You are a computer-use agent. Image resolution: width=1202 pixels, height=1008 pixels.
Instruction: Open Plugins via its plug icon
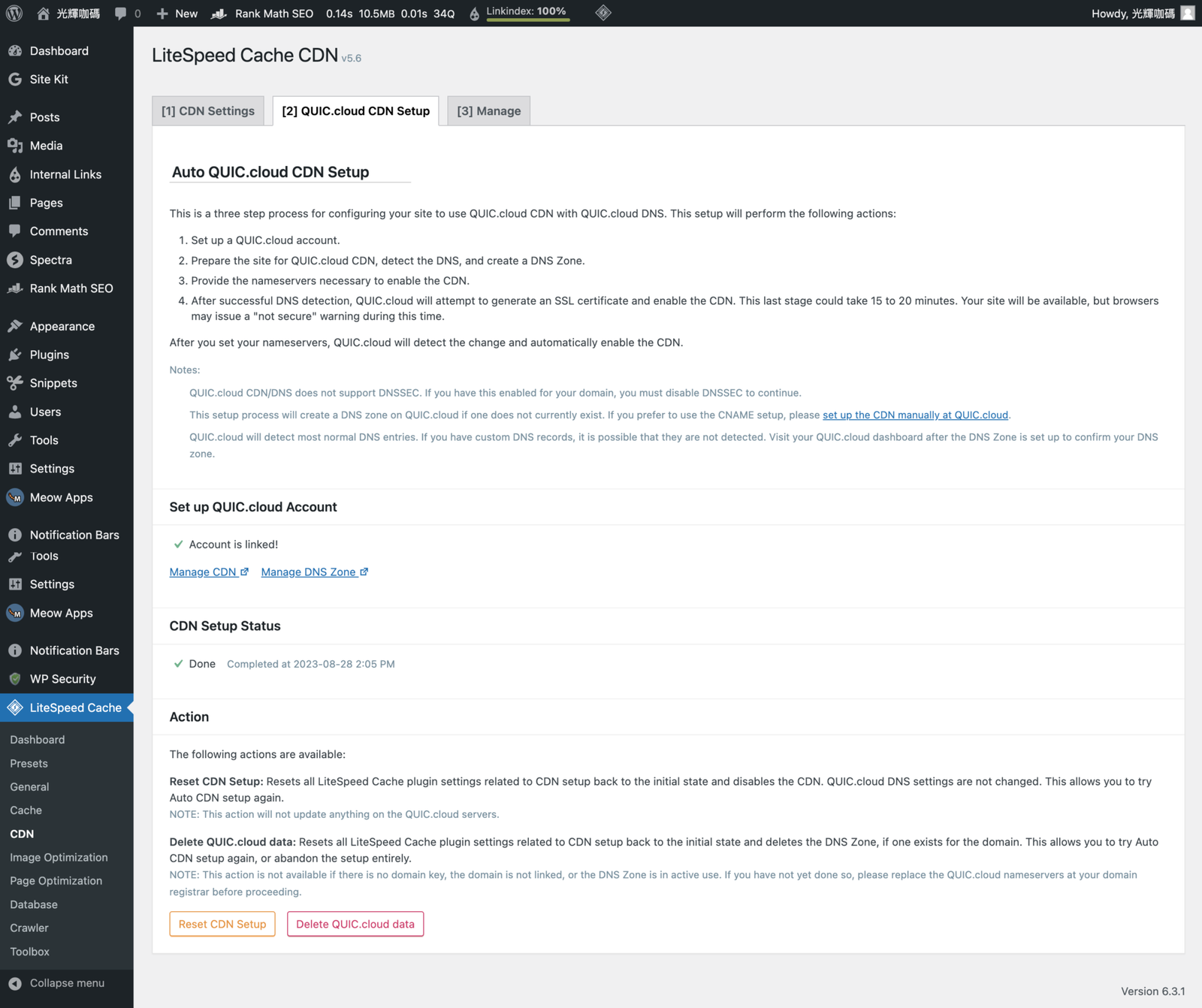(x=15, y=355)
